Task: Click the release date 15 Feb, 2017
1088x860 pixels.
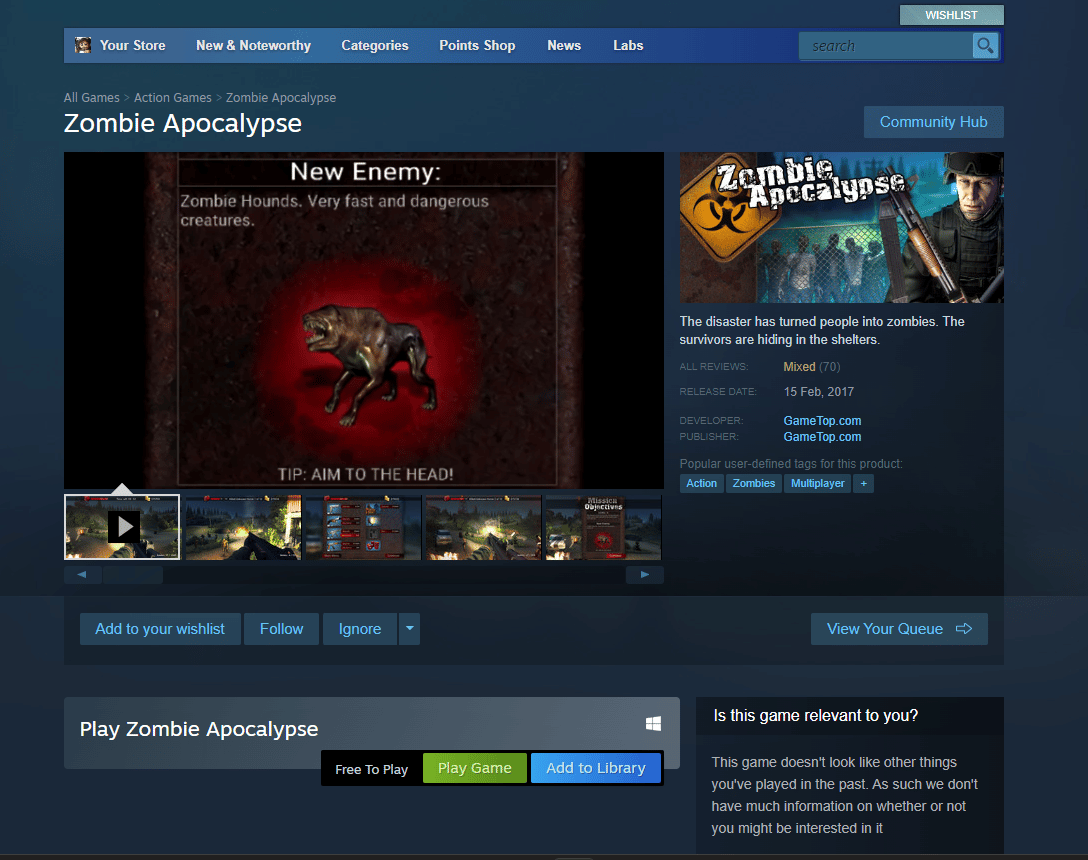Action: click(819, 391)
